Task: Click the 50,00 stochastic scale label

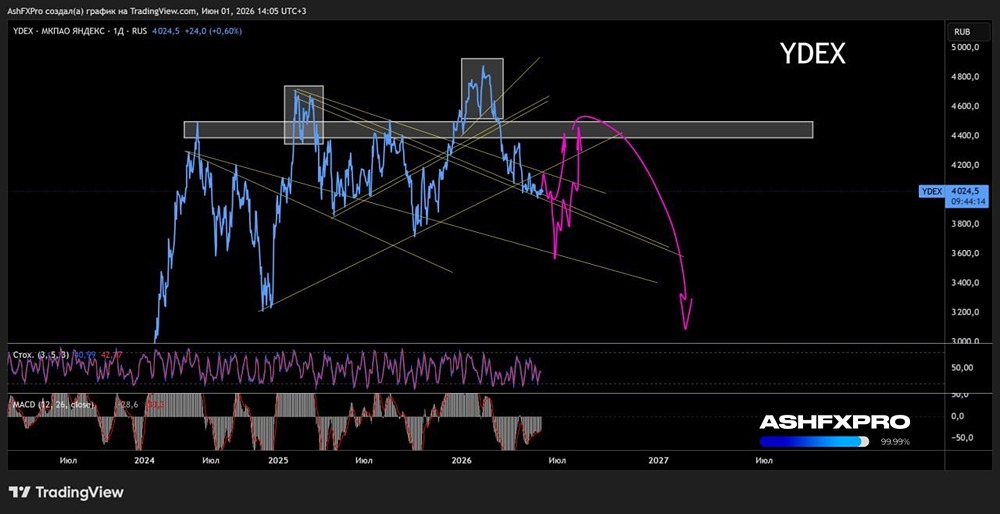Action: tap(963, 368)
